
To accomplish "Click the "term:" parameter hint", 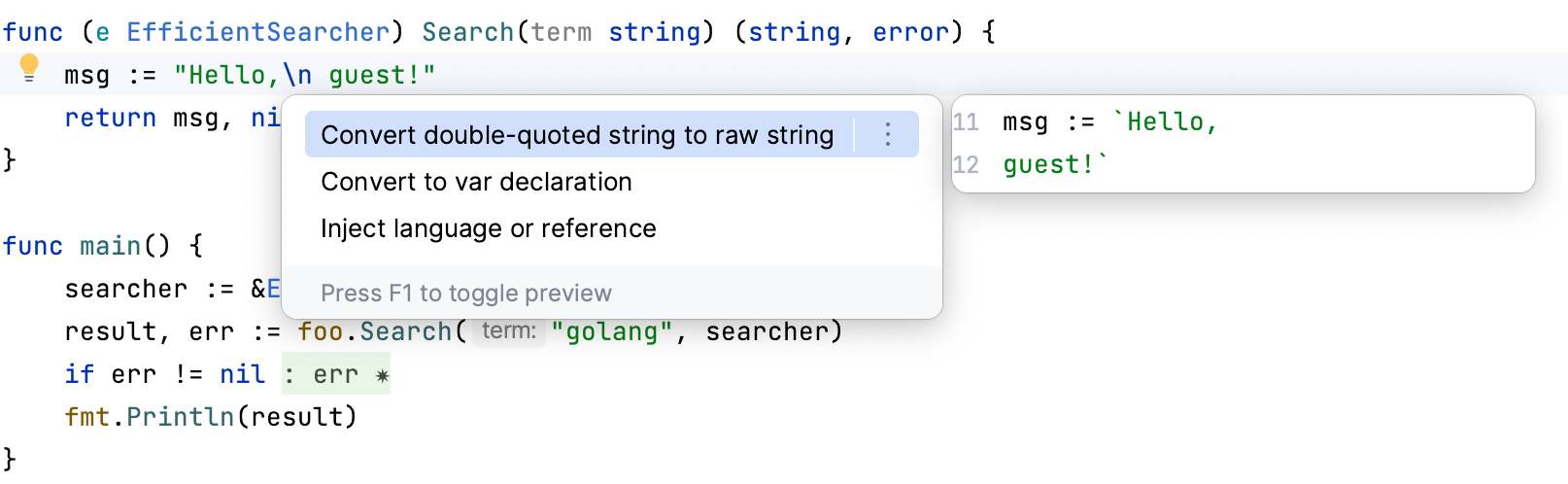I will (509, 331).
